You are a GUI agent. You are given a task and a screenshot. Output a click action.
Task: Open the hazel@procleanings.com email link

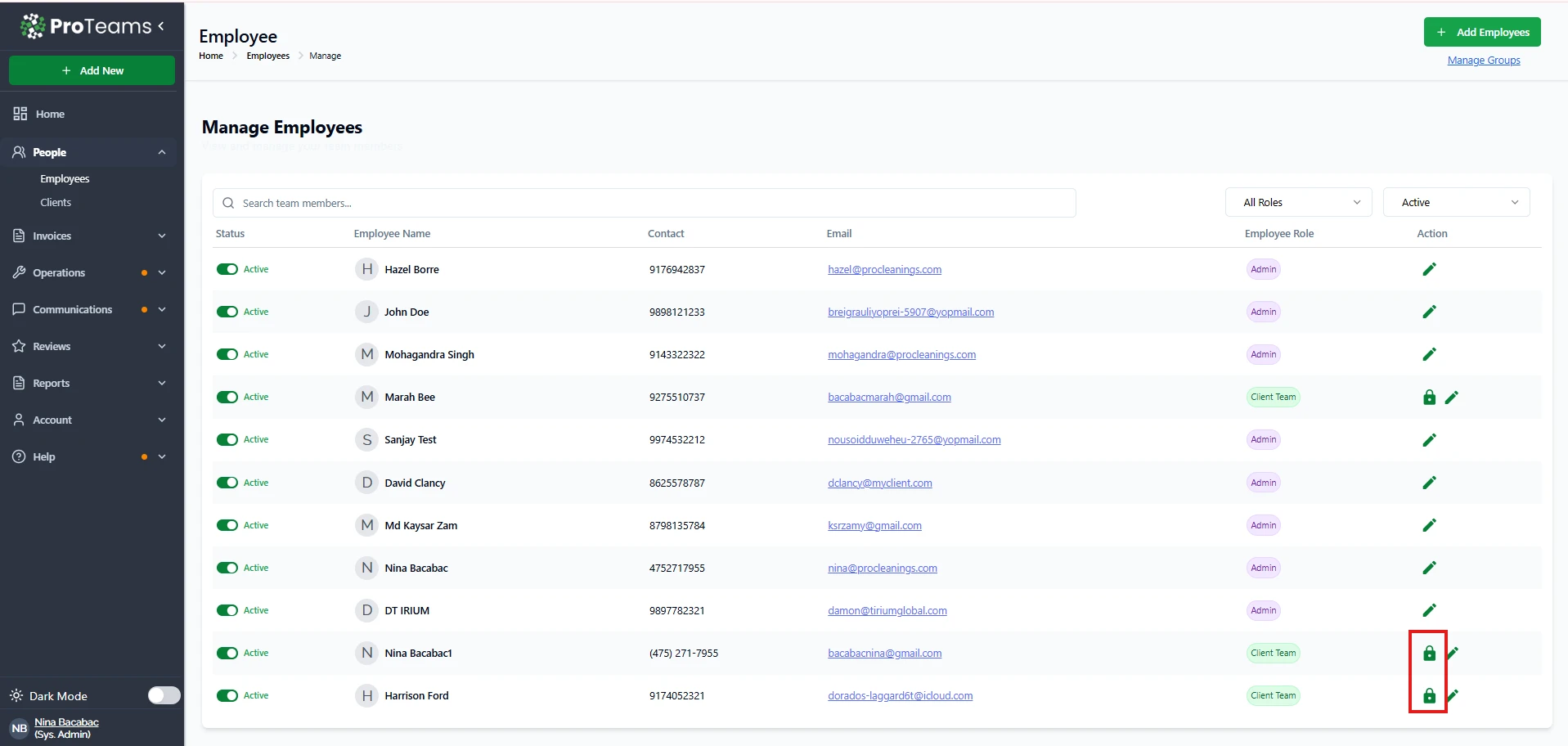884,270
